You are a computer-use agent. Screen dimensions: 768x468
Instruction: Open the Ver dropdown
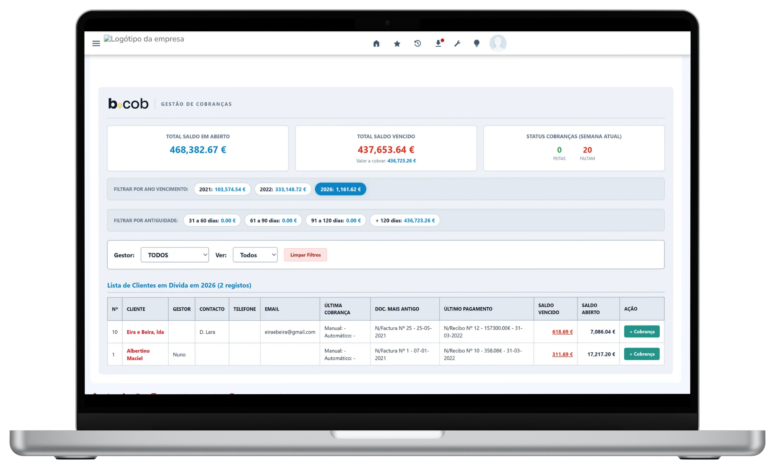(255, 255)
